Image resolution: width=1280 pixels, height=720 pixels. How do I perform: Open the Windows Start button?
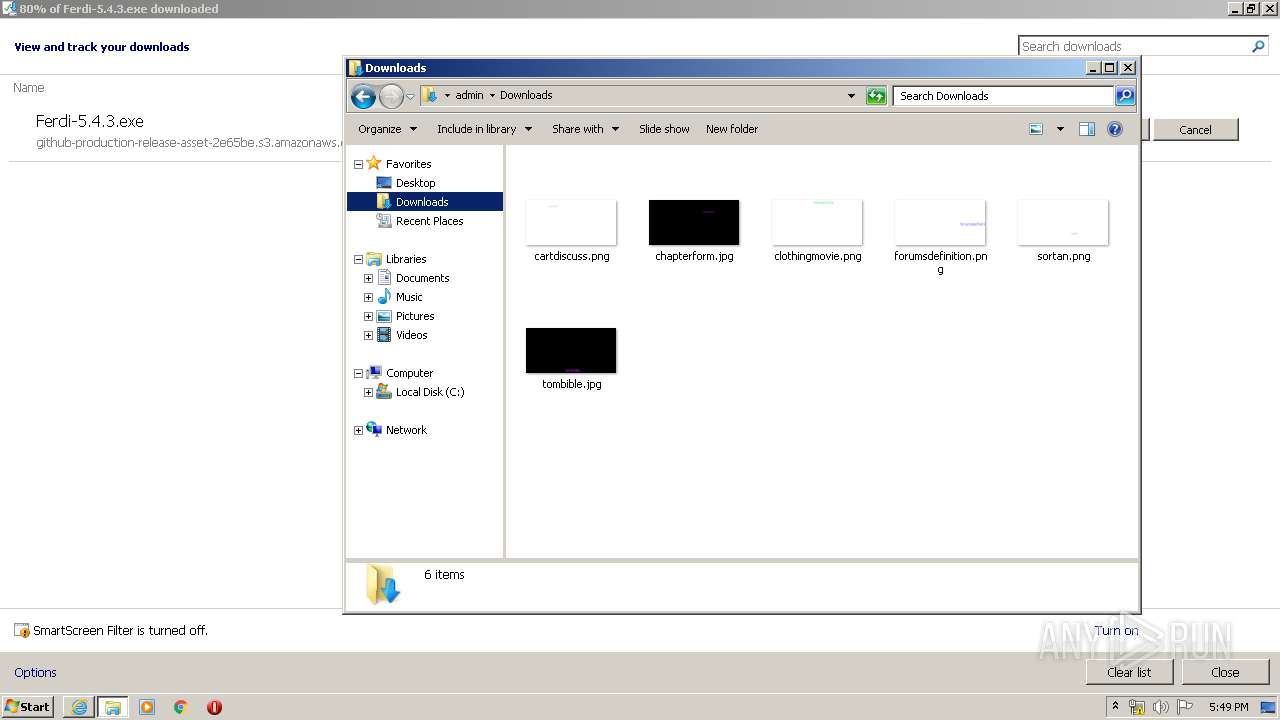[28, 706]
